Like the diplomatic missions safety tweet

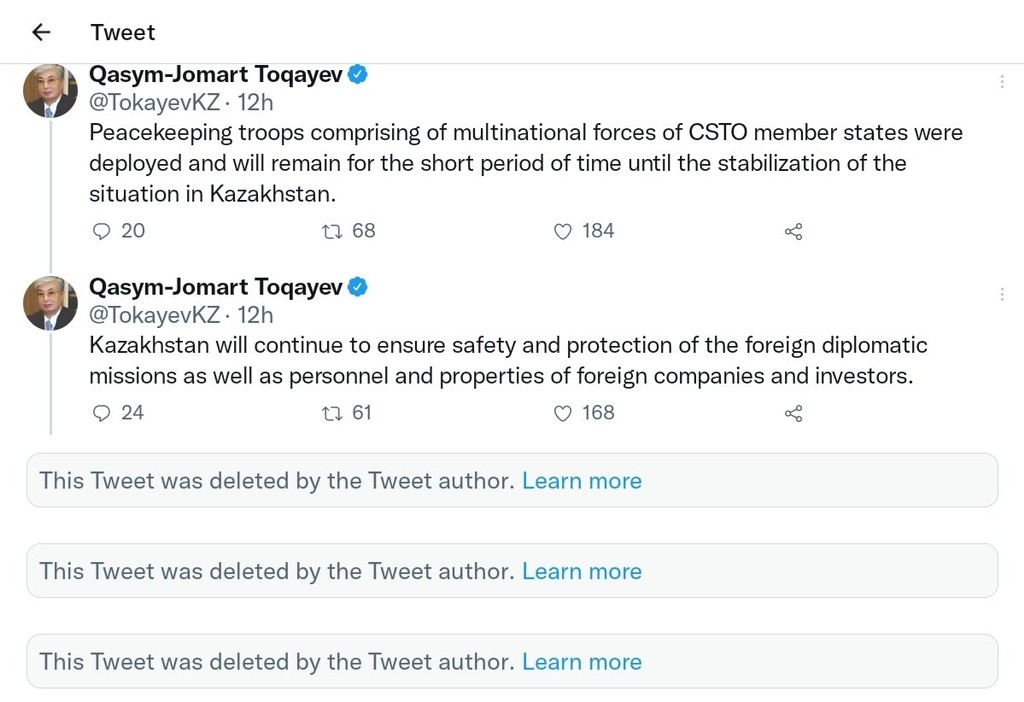click(562, 413)
